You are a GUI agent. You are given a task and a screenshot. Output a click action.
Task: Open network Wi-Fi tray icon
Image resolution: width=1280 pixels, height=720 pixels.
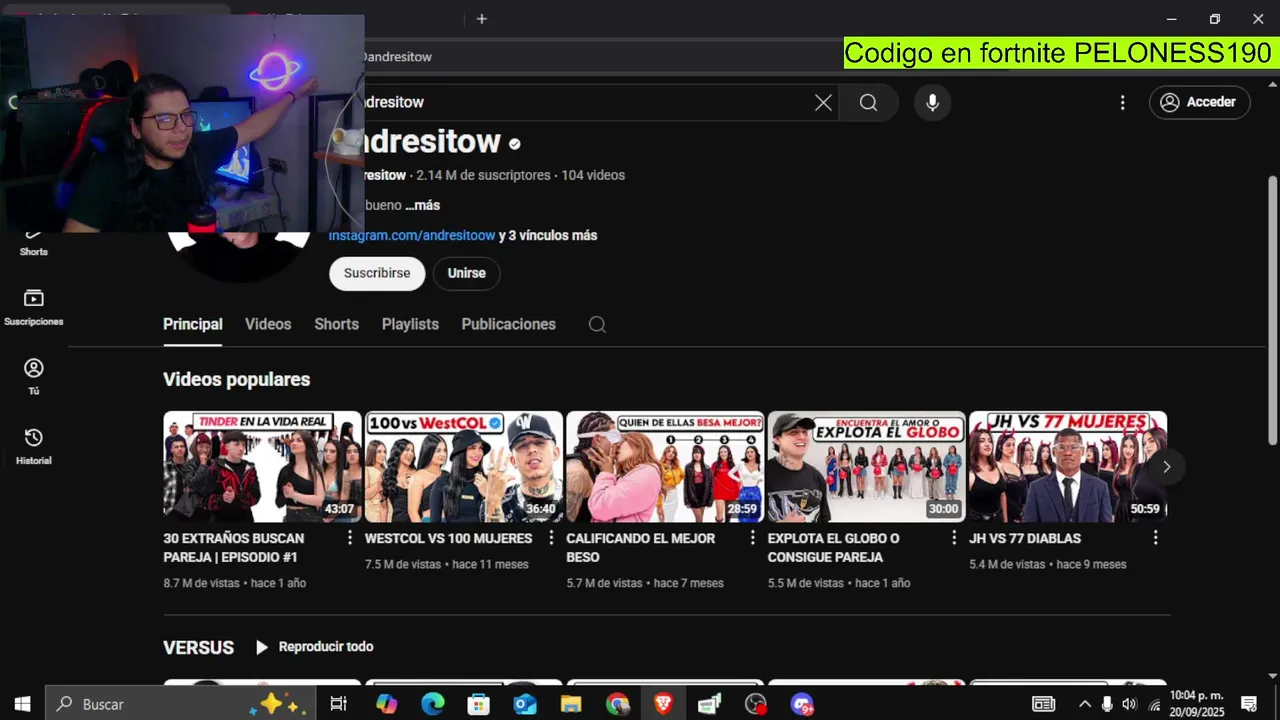pos(1154,705)
